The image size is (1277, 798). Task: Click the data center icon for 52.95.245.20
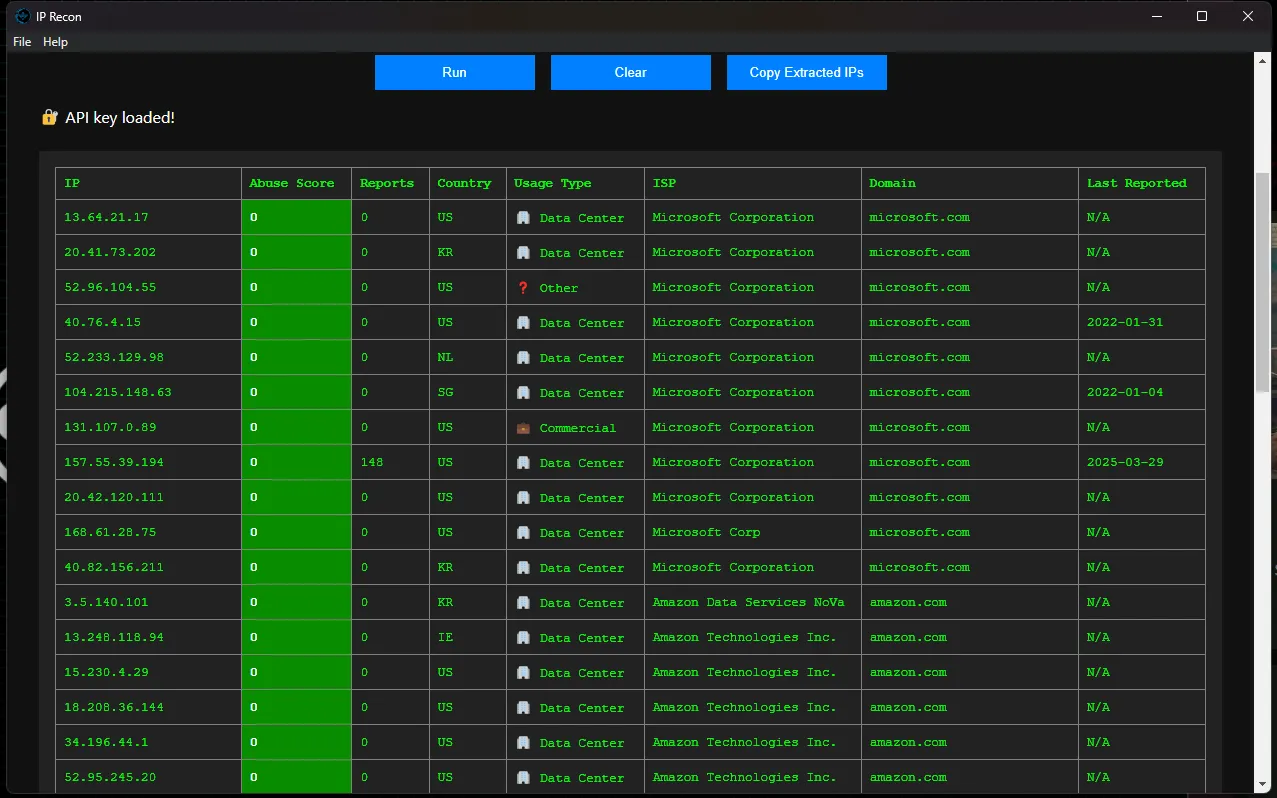(x=523, y=778)
